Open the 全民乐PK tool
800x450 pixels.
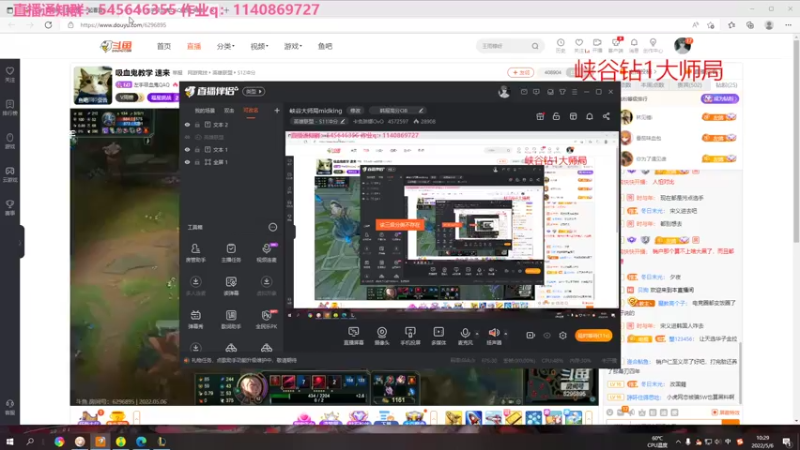[x=266, y=319]
